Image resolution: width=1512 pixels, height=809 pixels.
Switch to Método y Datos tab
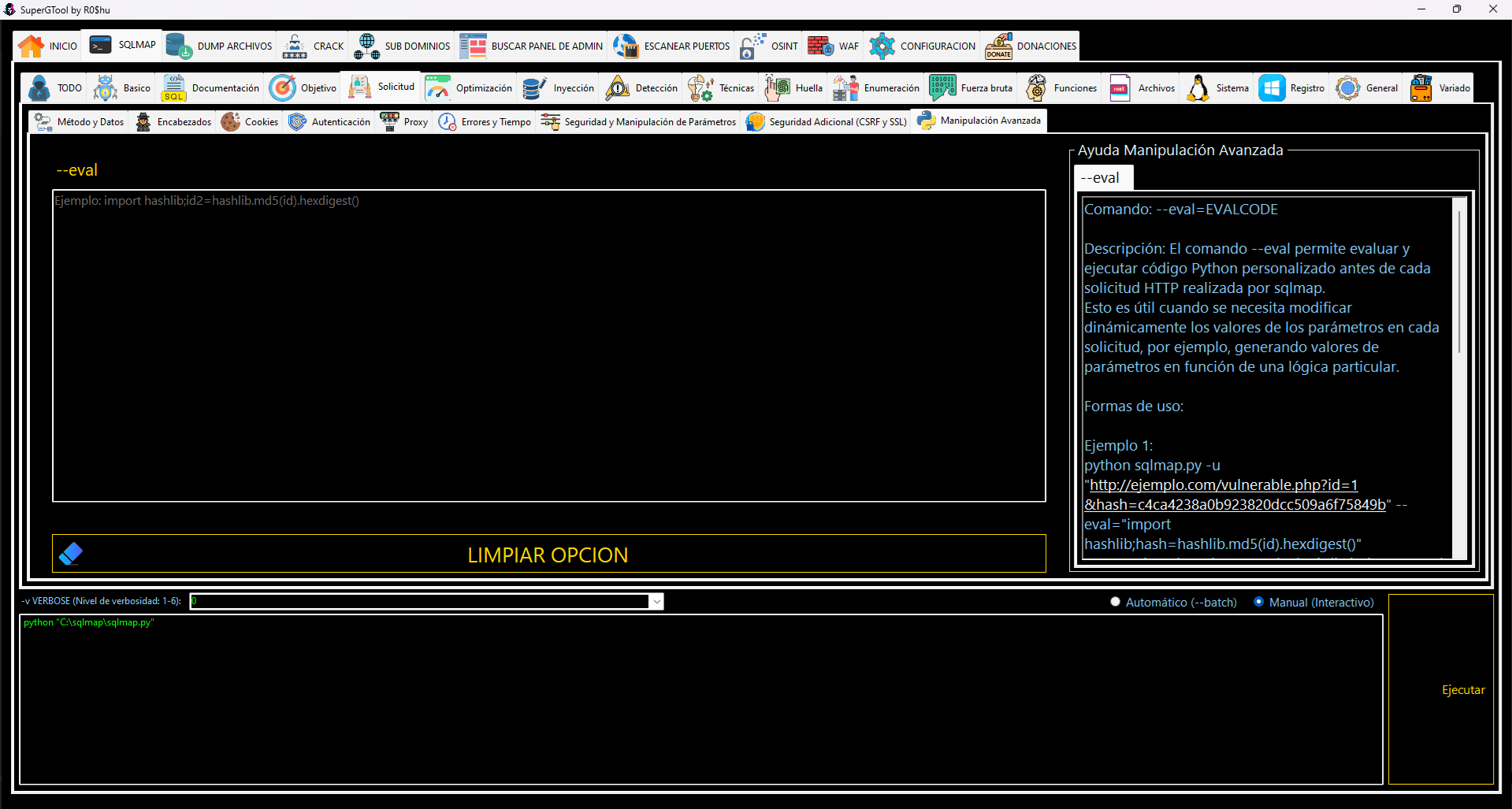[x=79, y=122]
